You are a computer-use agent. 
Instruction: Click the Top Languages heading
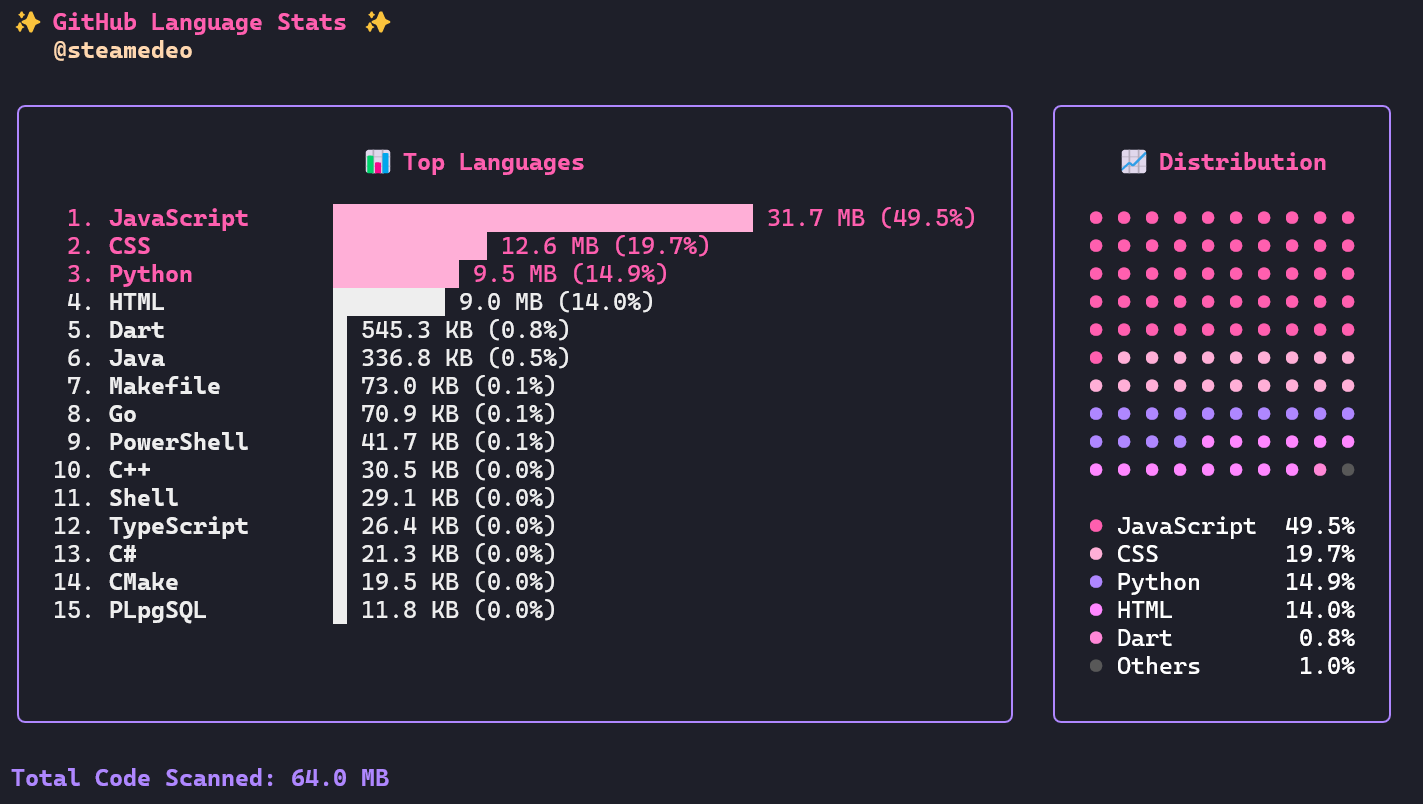pos(494,162)
